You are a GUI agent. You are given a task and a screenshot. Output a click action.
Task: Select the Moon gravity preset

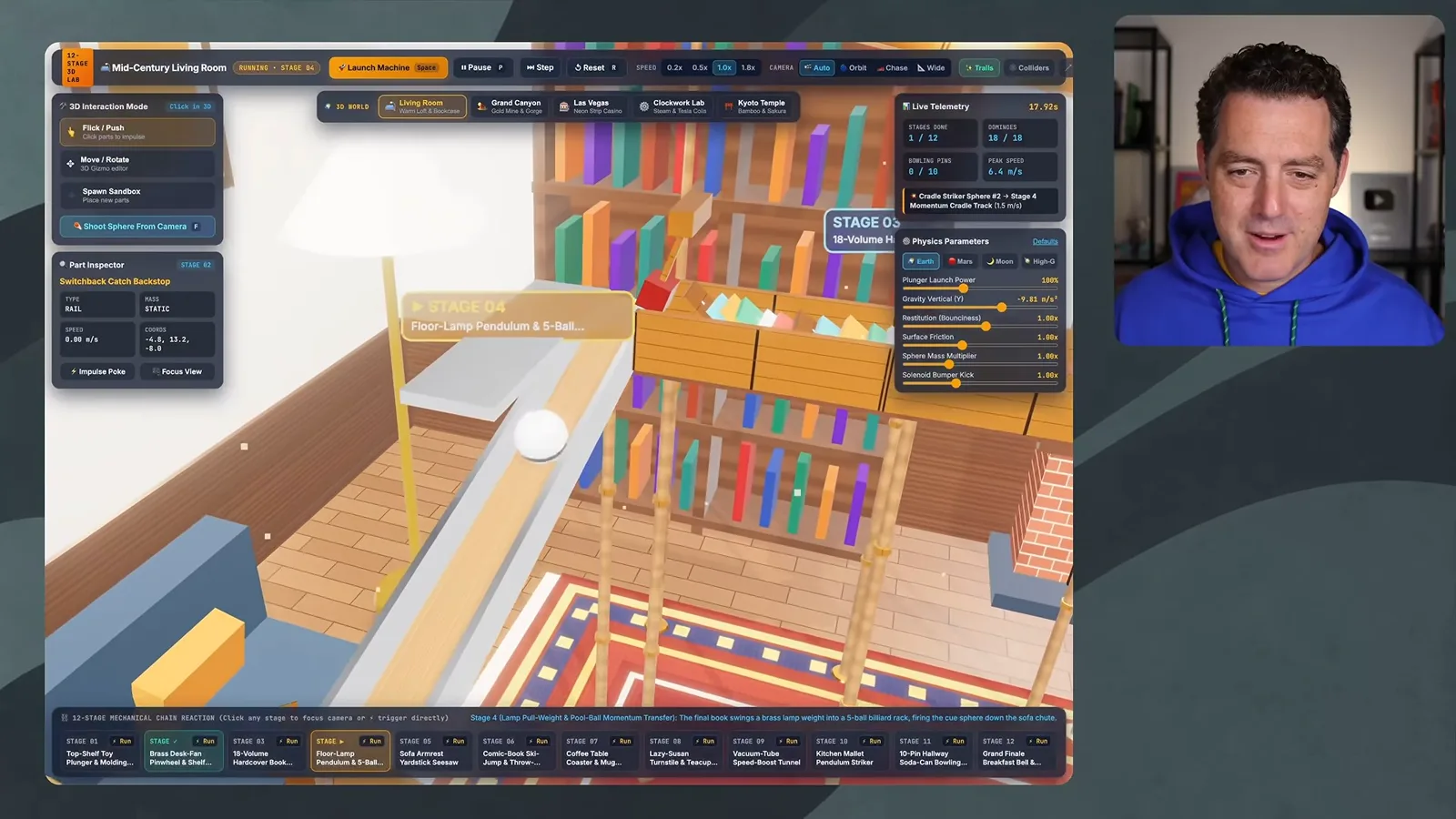[x=999, y=261]
